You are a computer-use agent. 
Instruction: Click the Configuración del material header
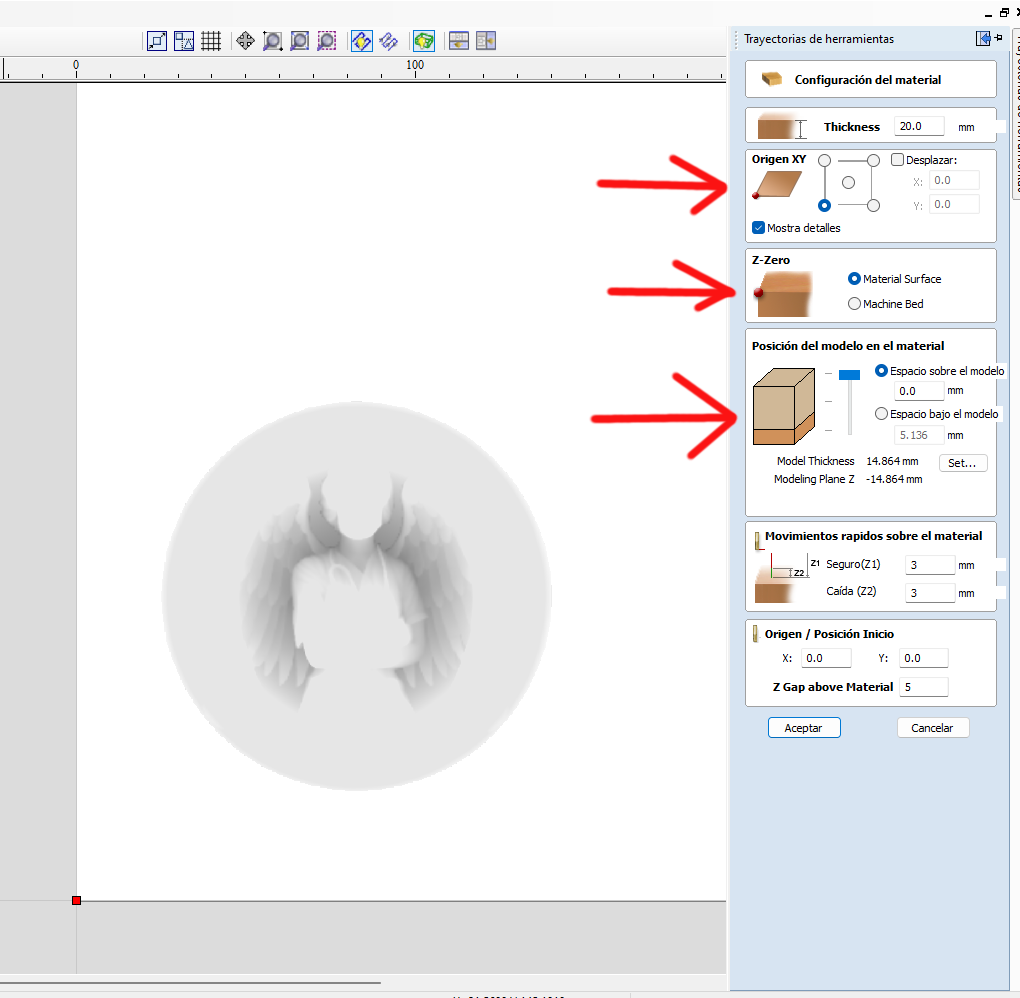tap(870, 79)
